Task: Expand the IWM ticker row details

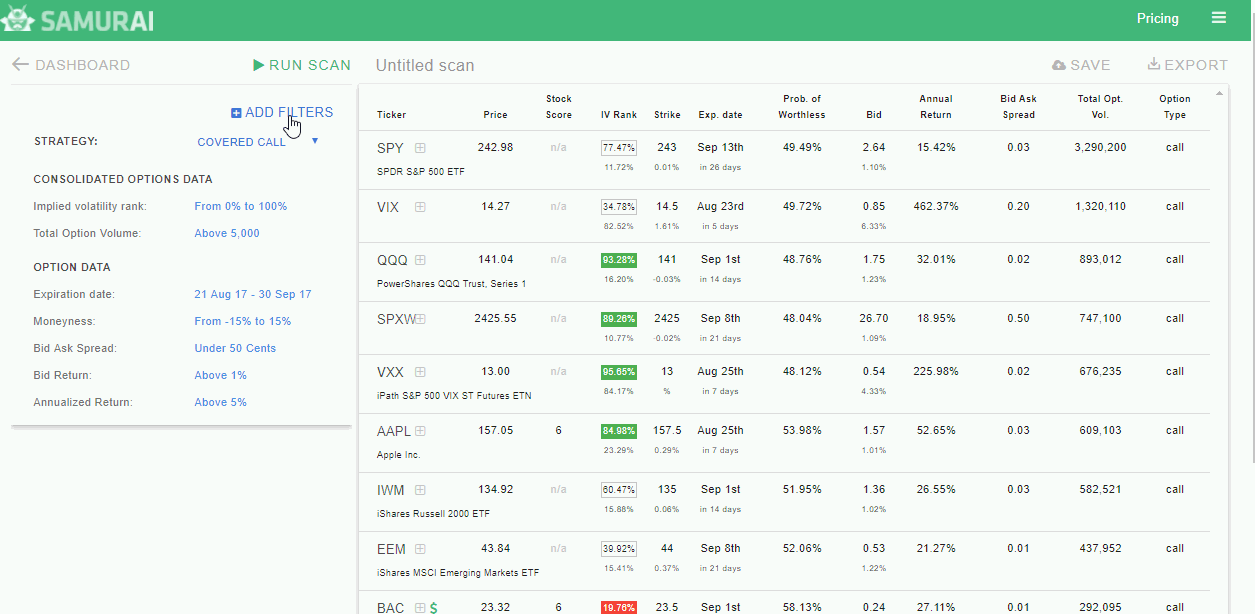Action: pyautogui.click(x=420, y=490)
